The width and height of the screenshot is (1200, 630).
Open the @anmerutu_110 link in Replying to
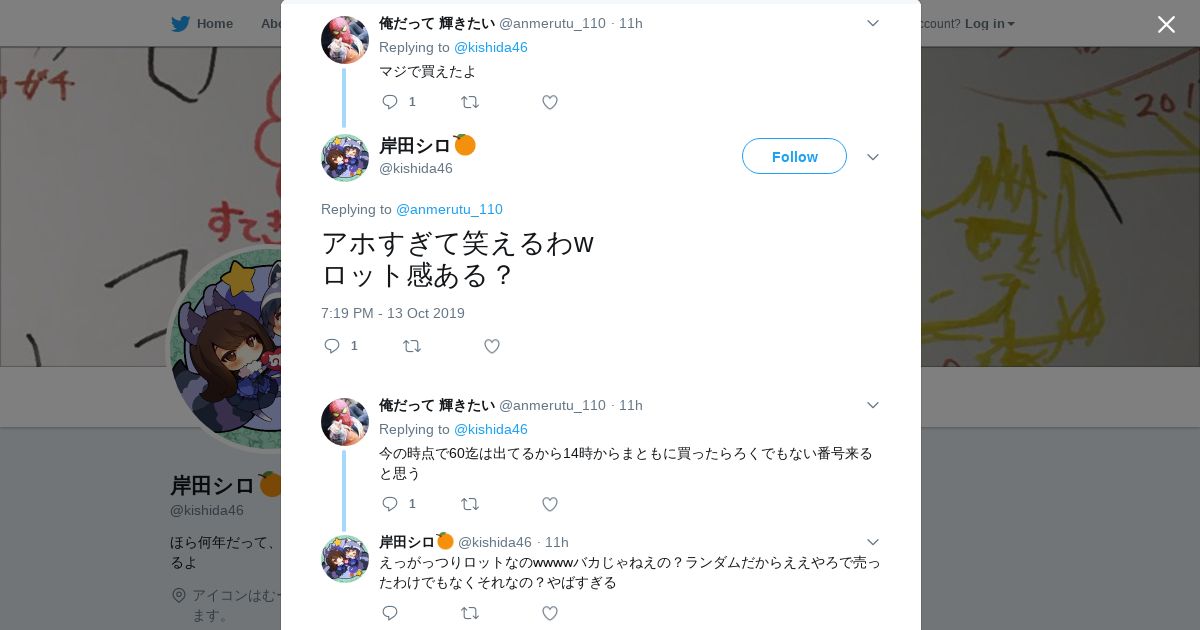pos(449,209)
